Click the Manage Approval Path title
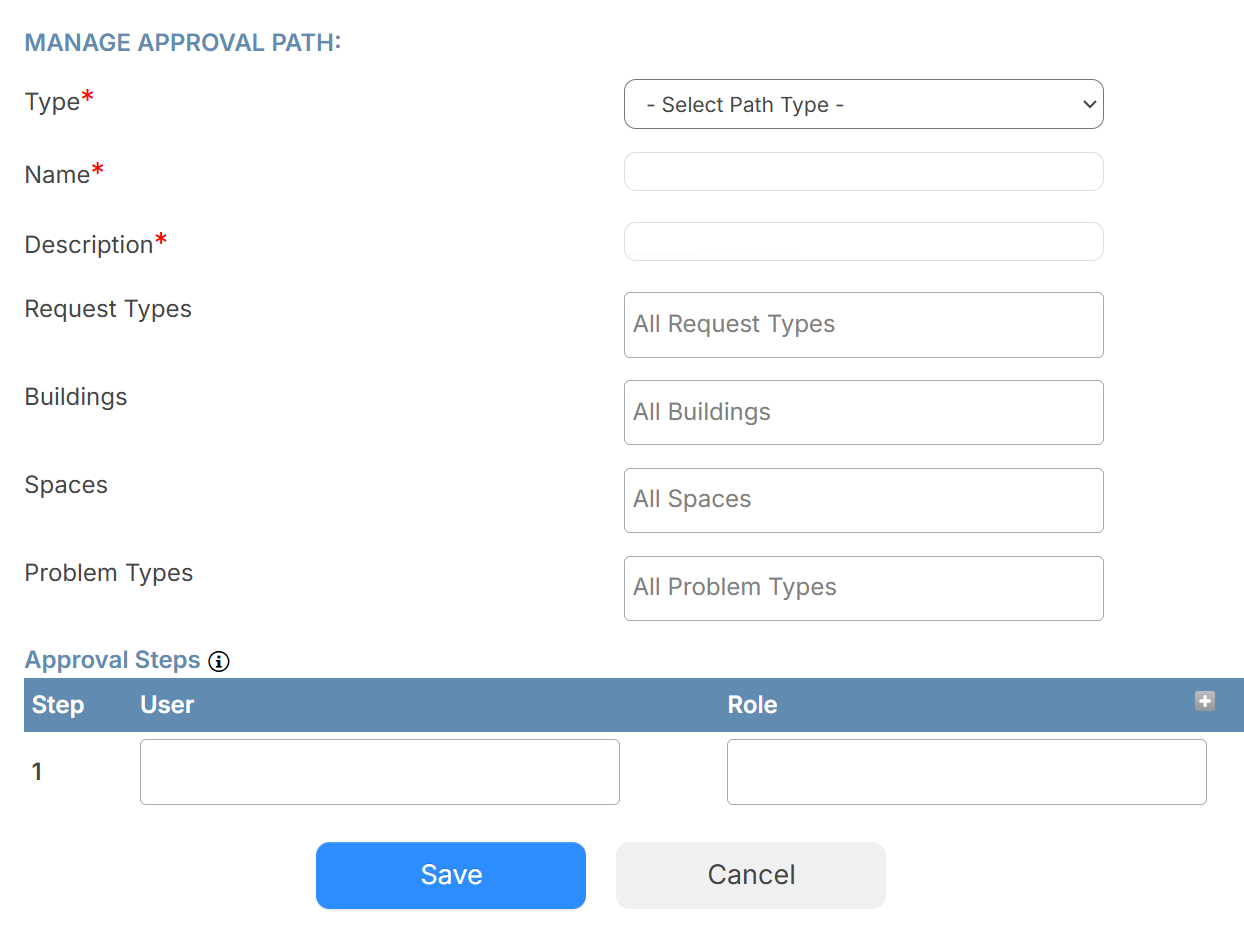Image resolution: width=1244 pixels, height=945 pixels. click(x=181, y=42)
